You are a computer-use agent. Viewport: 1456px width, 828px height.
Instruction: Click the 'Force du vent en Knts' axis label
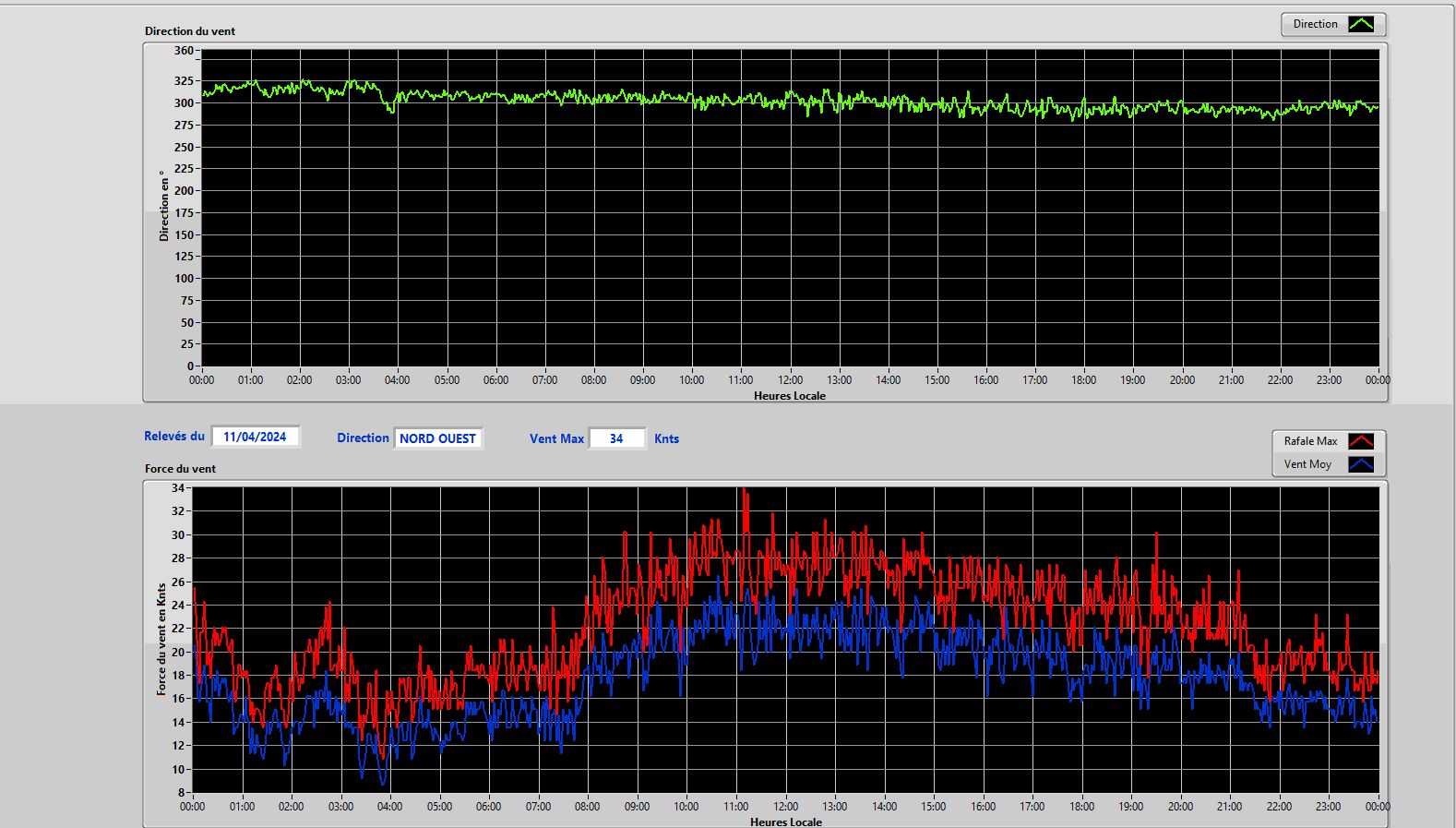(x=161, y=639)
